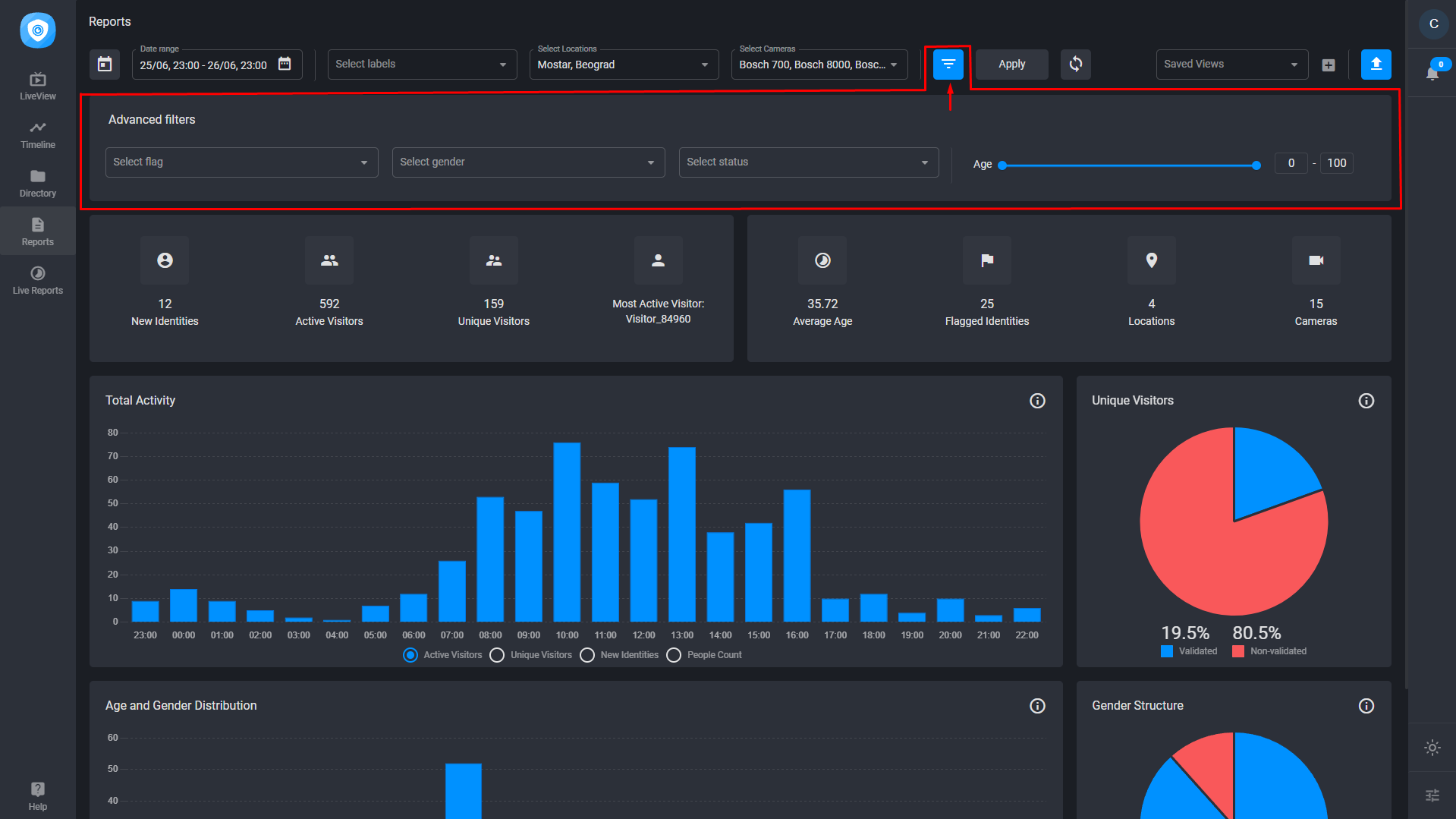Click the Visitor_84960 text
The width and height of the screenshot is (1456, 819).
pos(658,319)
